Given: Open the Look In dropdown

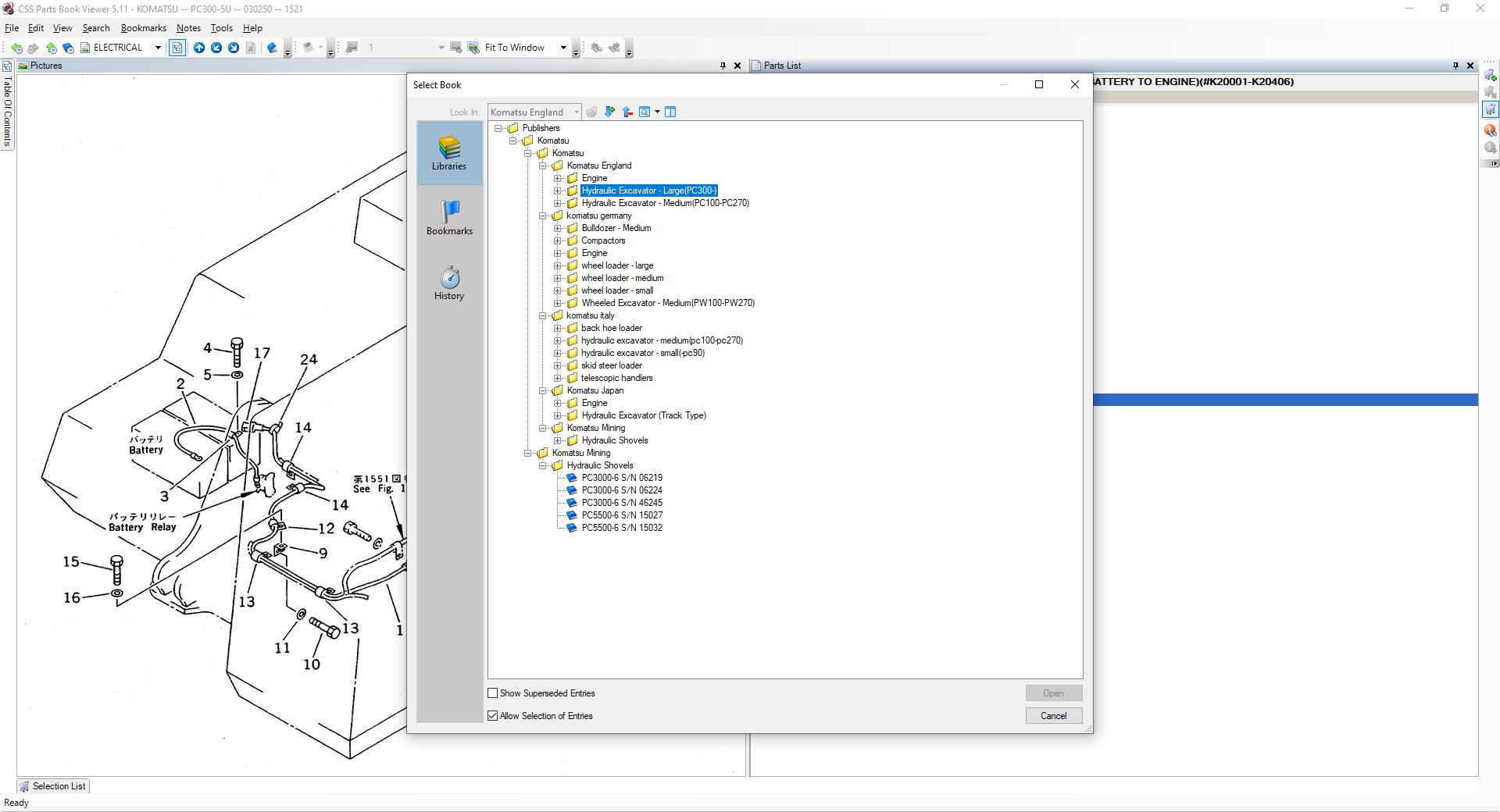Looking at the screenshot, I should [577, 112].
